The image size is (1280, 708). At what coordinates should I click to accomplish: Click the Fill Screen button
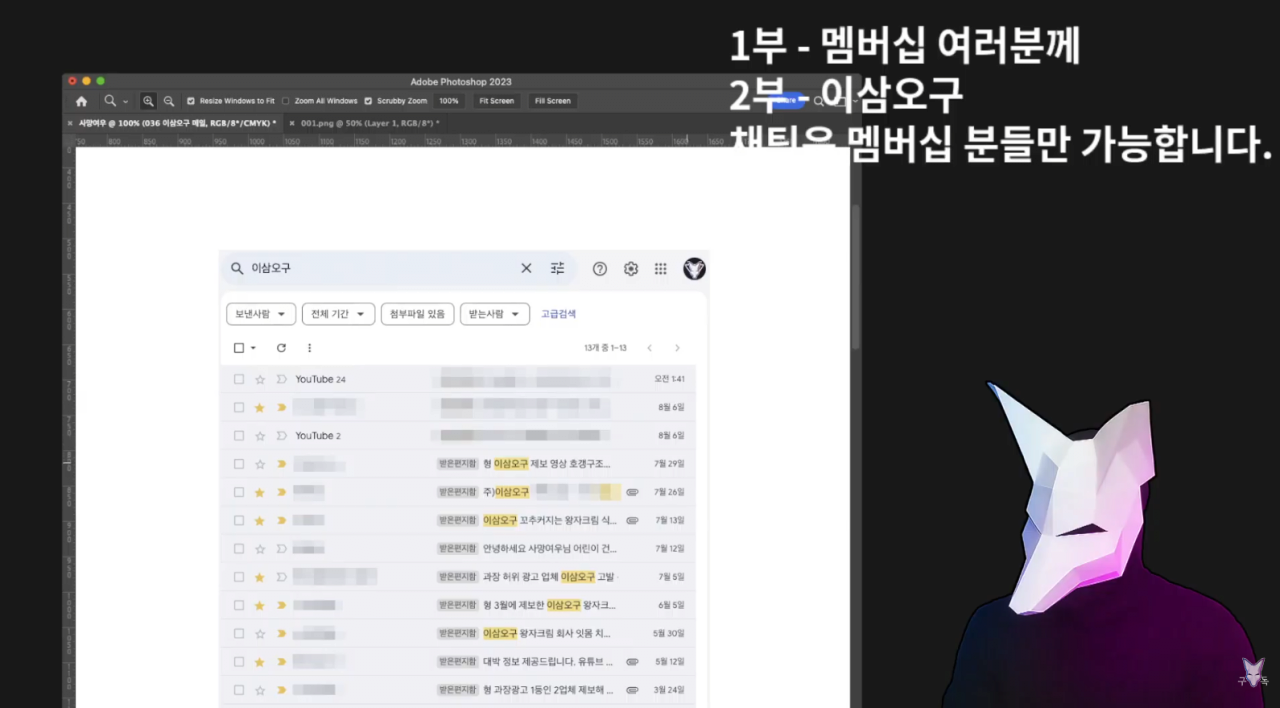click(x=552, y=101)
